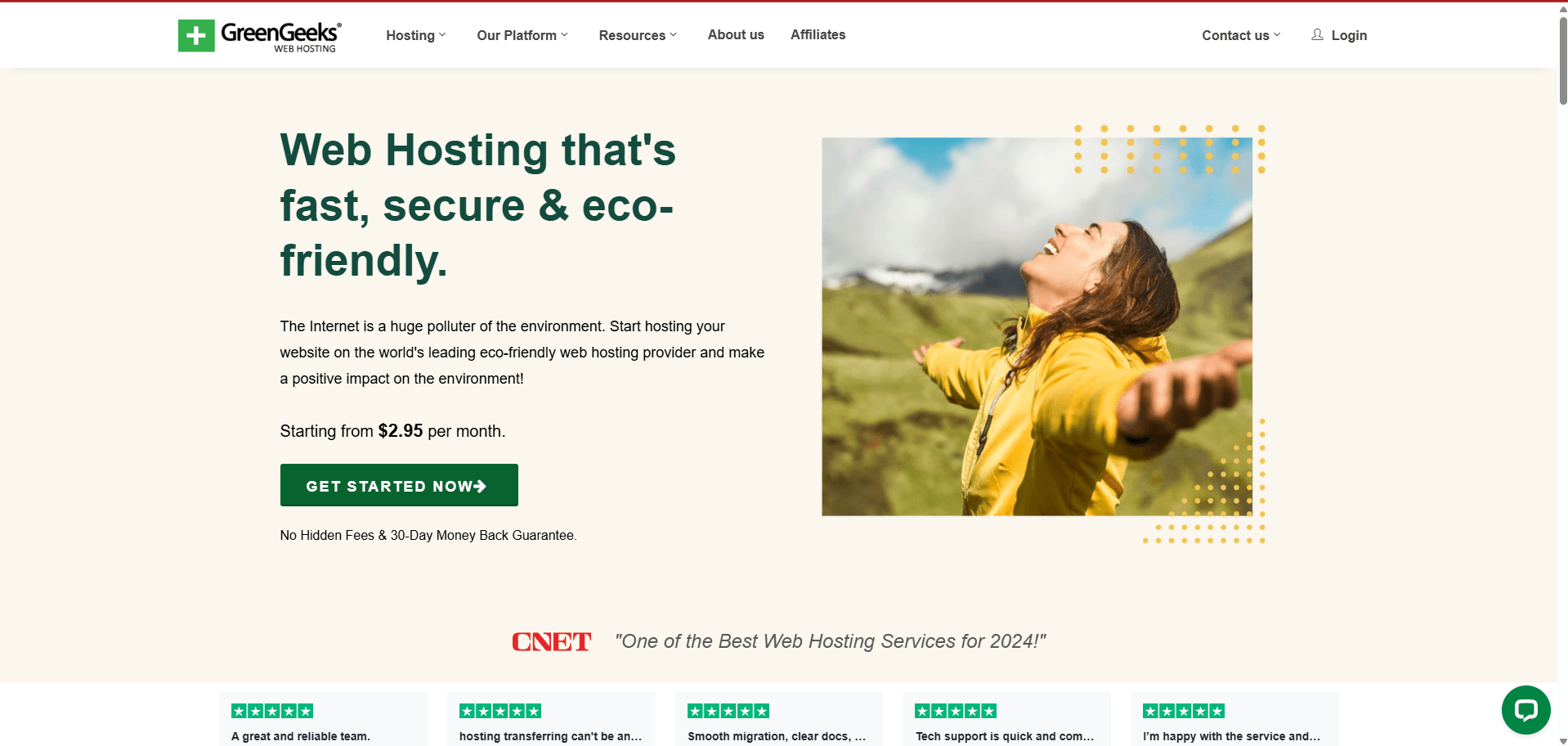The width and height of the screenshot is (1568, 746).
Task: Click the scrollbar down arrow
Action: click(1562, 741)
